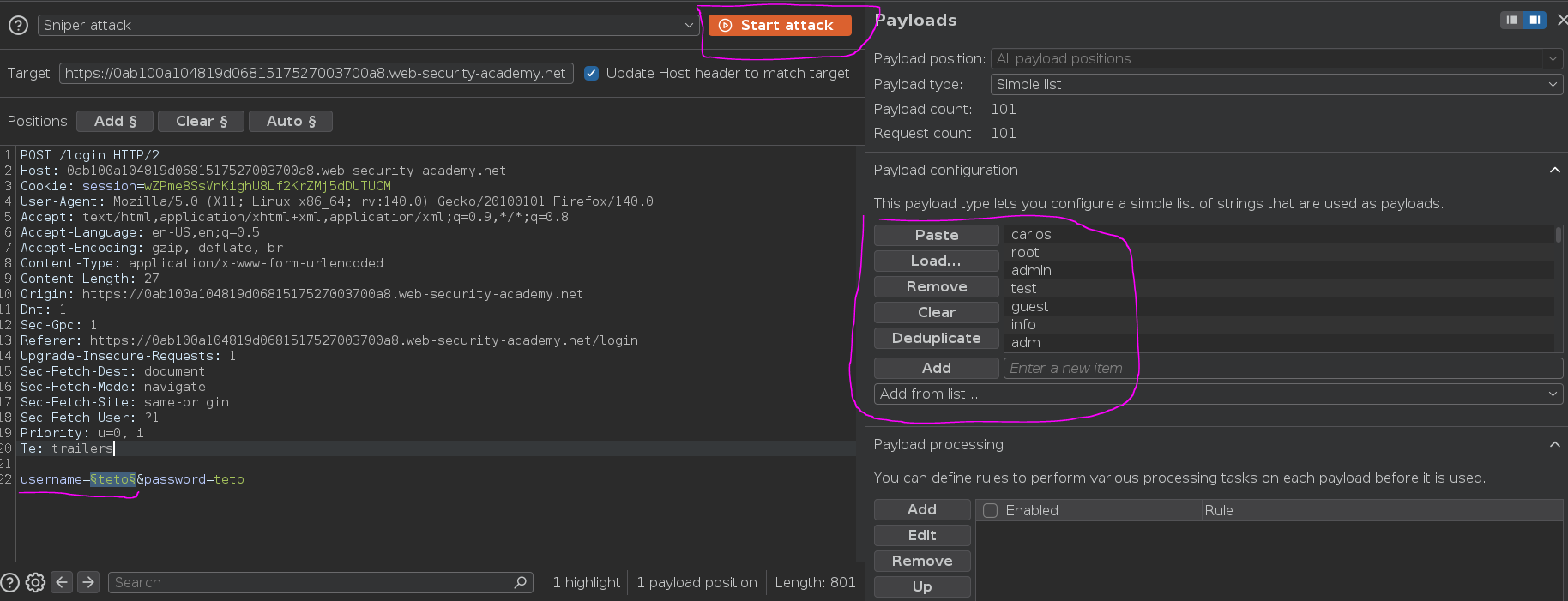Open the help icon in the bottom toolbar
Viewport: 1568px width, 601px height.
[9, 582]
